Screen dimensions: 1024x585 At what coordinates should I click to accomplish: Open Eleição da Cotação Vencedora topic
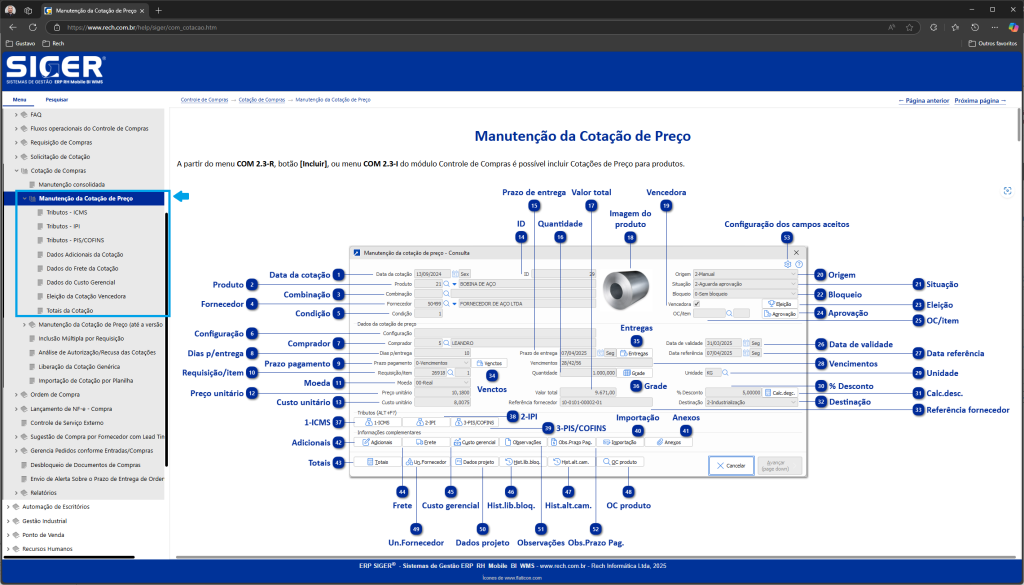[x=86, y=296]
